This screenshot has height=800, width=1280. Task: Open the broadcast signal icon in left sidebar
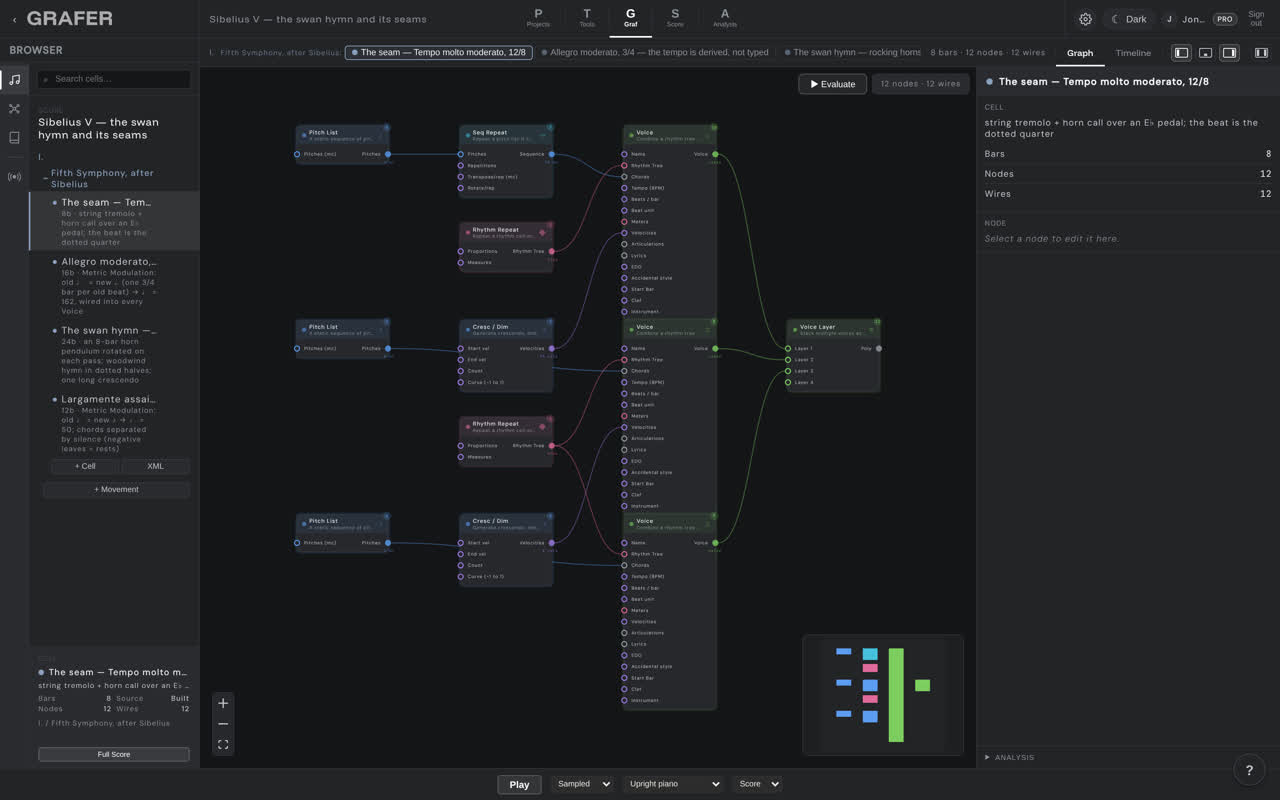[x=14, y=177]
